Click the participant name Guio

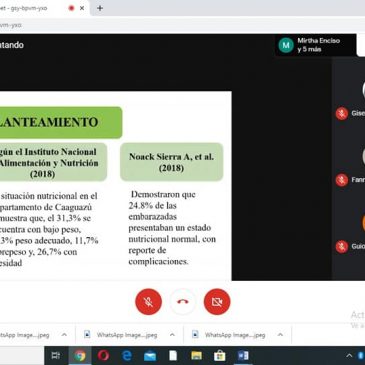coord(358,247)
